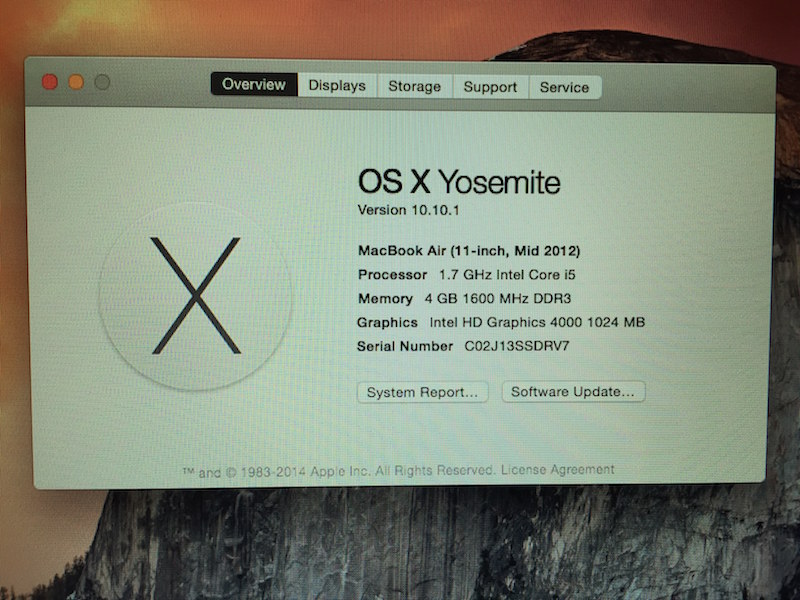This screenshot has height=600, width=800.
Task: Close the window with the red button
Action: click(x=49, y=82)
